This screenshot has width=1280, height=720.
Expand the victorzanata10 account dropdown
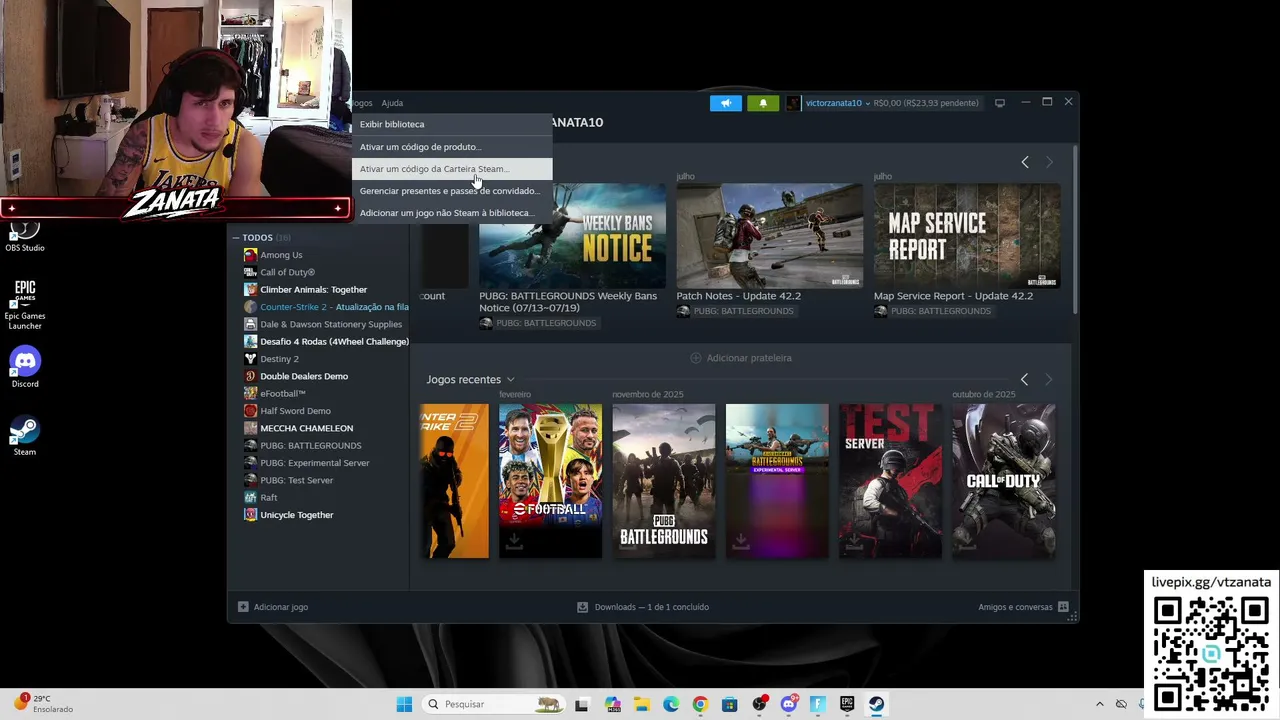pos(867,103)
